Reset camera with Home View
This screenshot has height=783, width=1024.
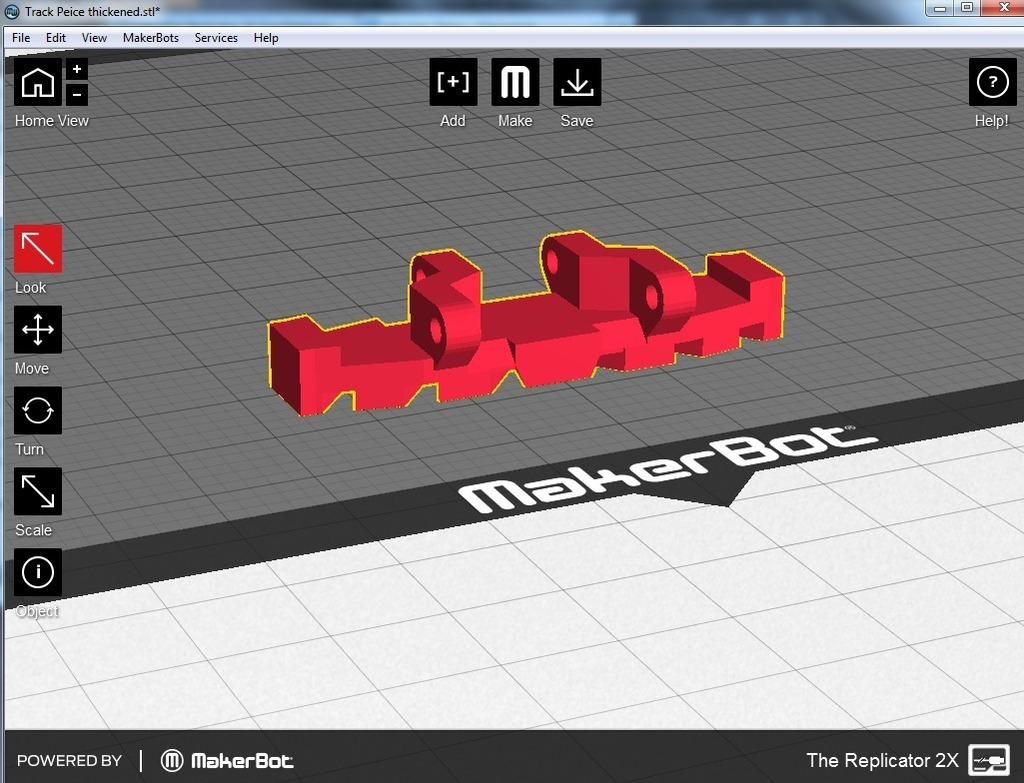coord(37,83)
